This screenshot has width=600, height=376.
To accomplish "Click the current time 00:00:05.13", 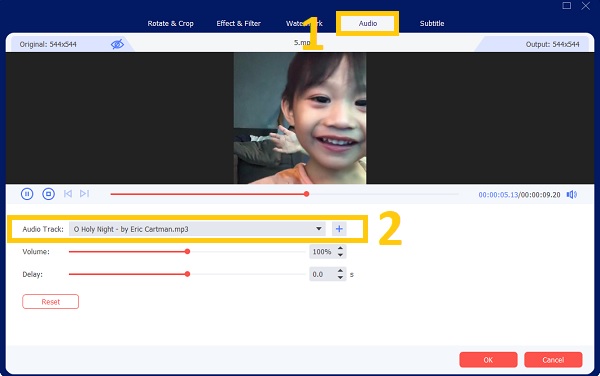I will 498,195.
